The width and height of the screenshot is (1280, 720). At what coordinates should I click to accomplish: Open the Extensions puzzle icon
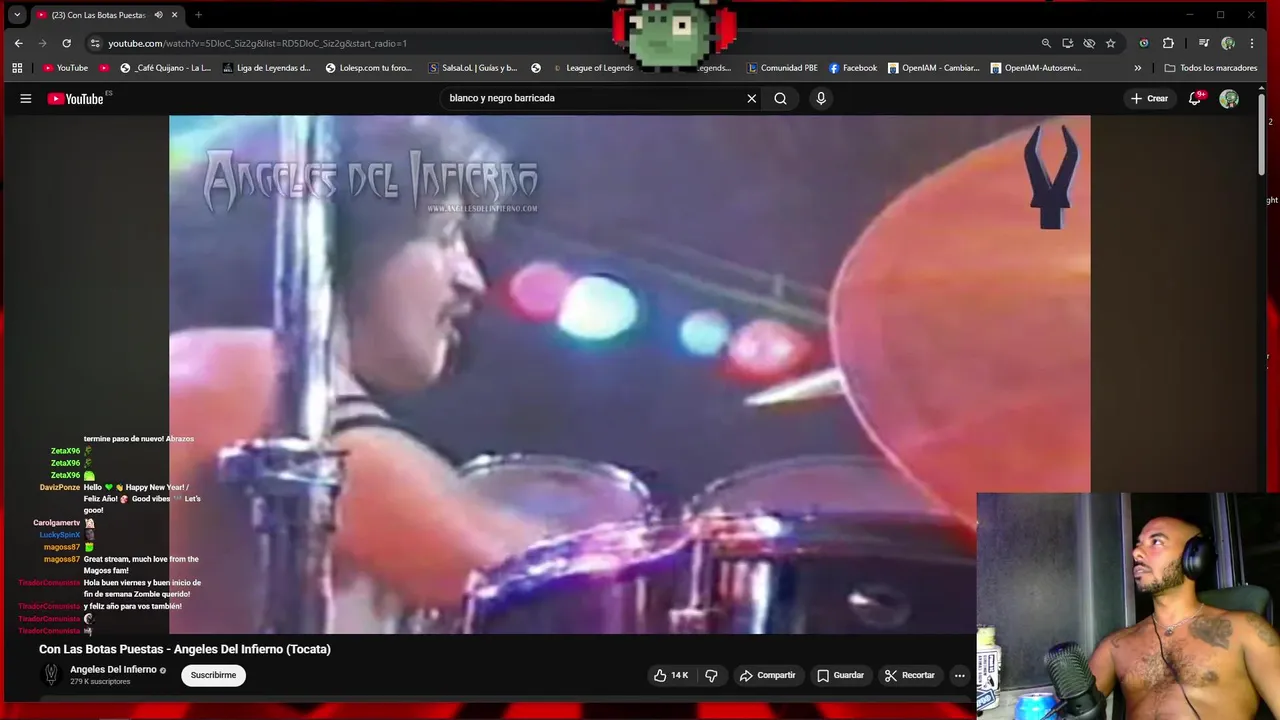(x=1168, y=43)
